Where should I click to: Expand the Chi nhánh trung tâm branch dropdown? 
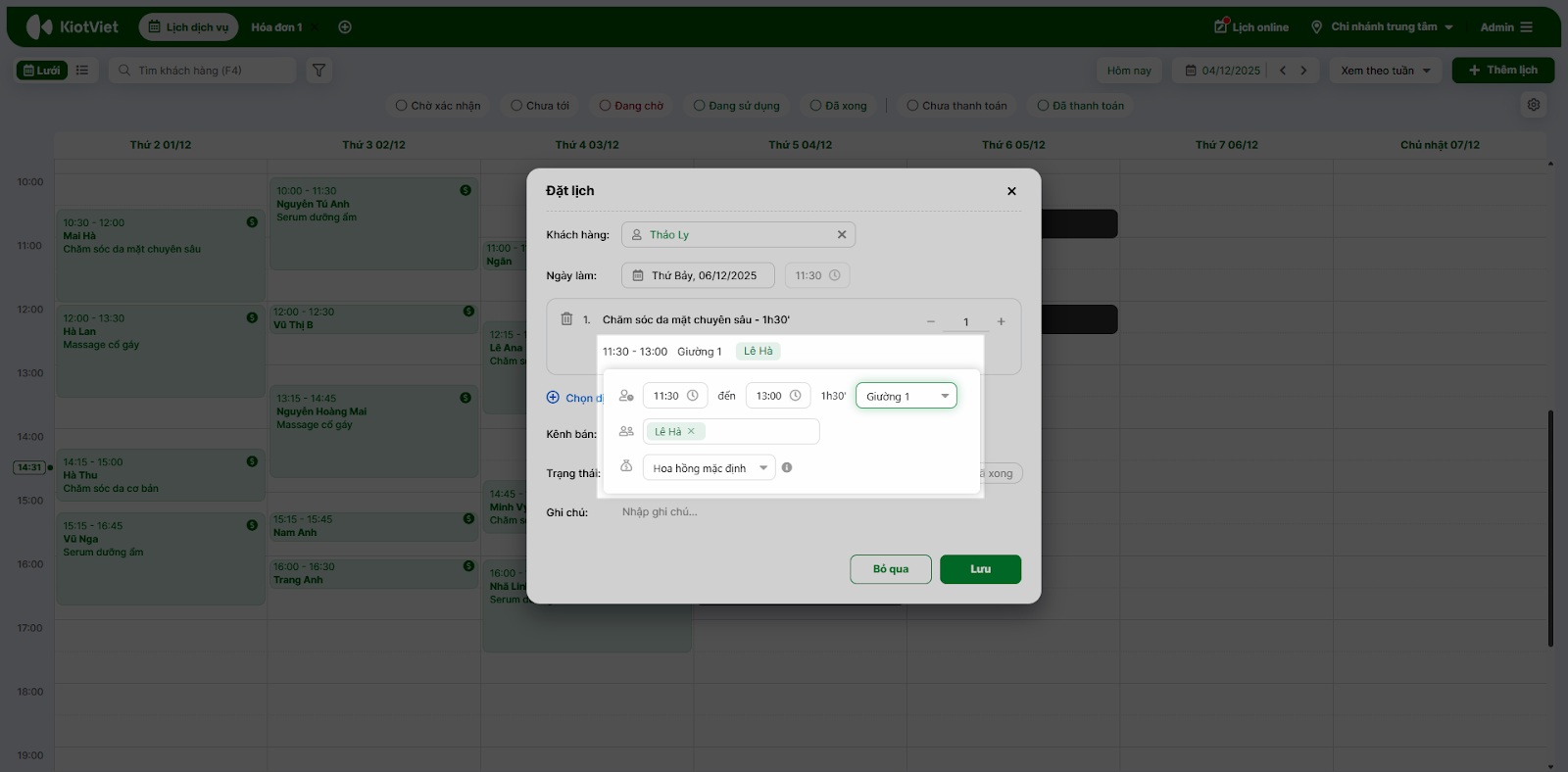[1382, 26]
